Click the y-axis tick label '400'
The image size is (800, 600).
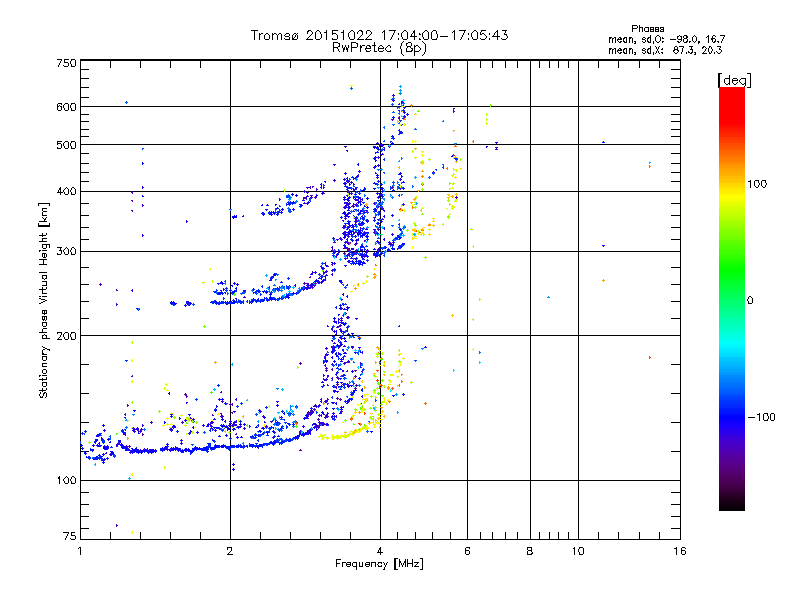[66, 192]
